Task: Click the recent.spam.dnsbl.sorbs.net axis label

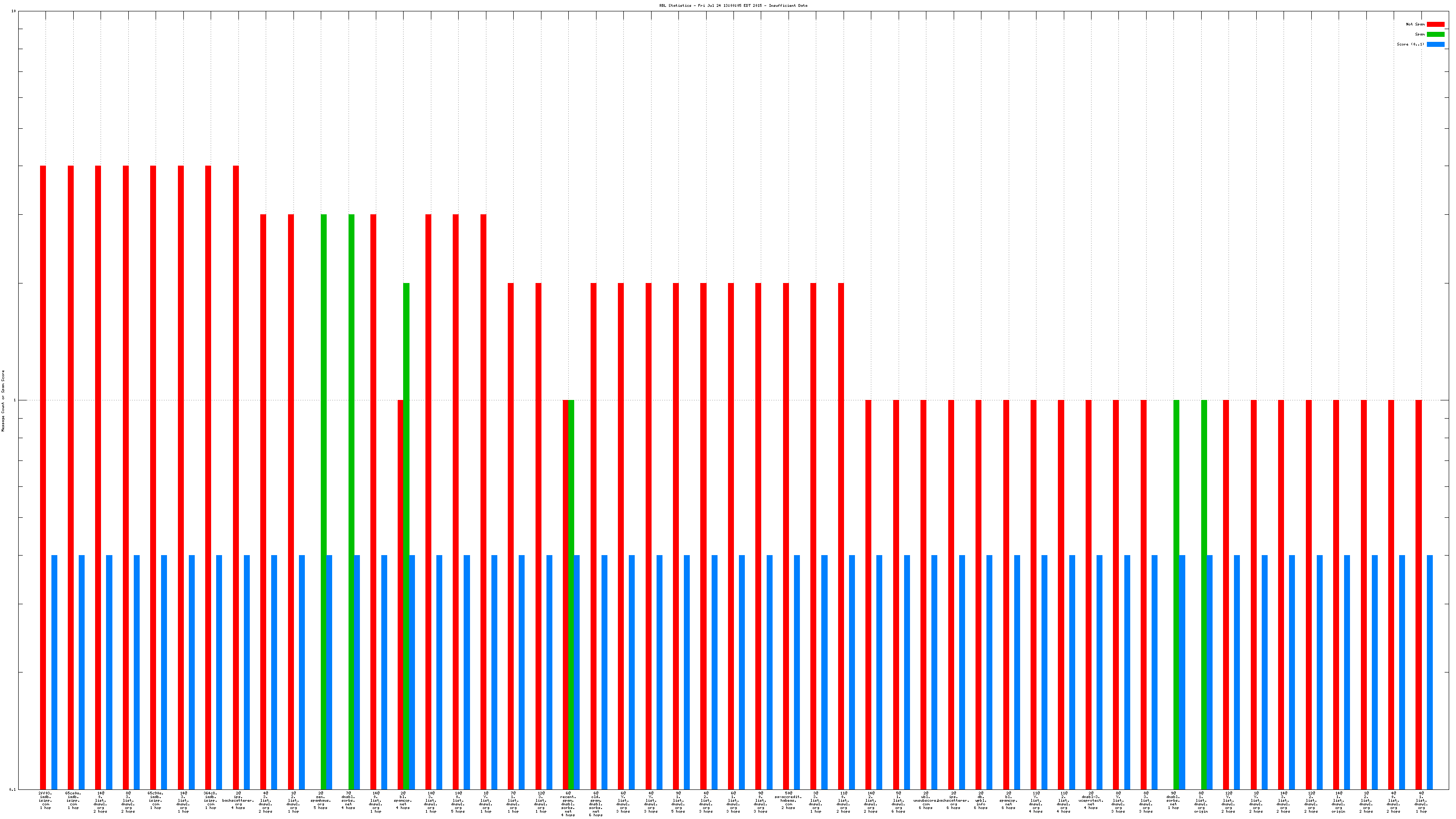Action: 568,804
